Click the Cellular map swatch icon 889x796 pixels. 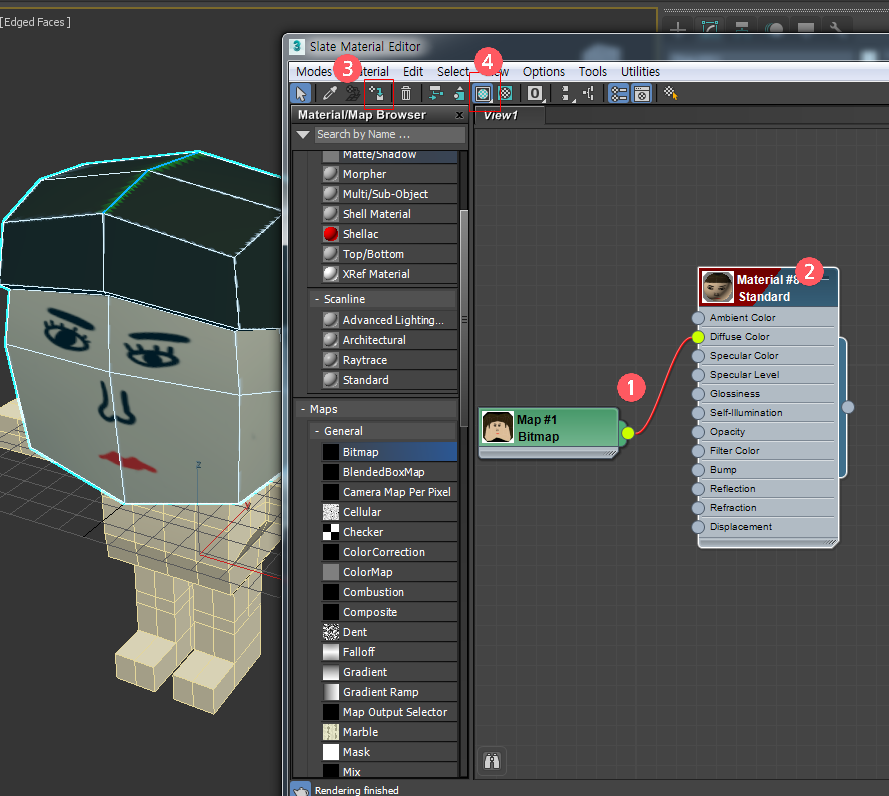click(x=331, y=512)
